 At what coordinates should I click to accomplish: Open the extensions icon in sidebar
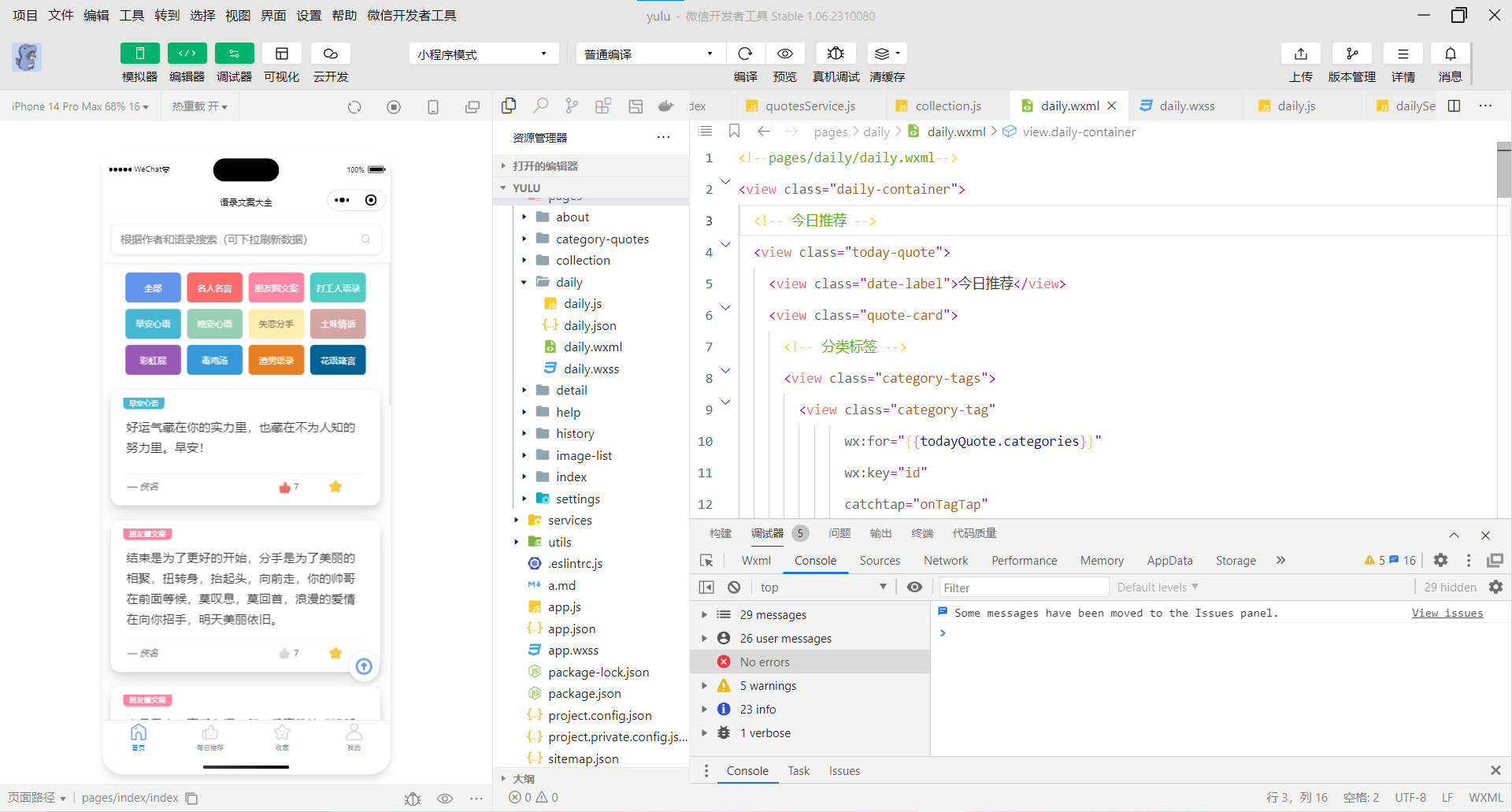[x=603, y=106]
